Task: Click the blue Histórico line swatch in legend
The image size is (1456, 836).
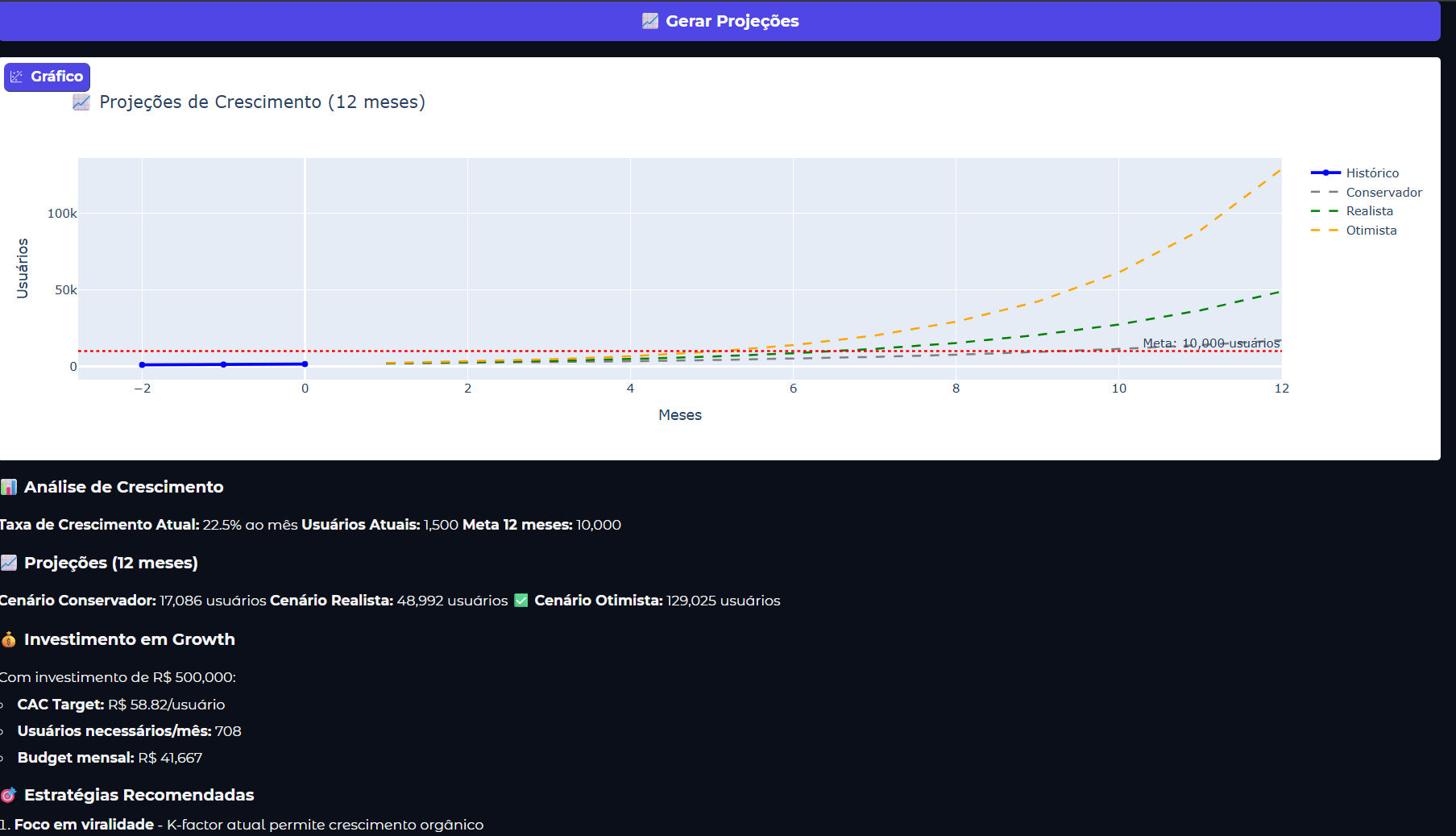Action: (x=1325, y=173)
